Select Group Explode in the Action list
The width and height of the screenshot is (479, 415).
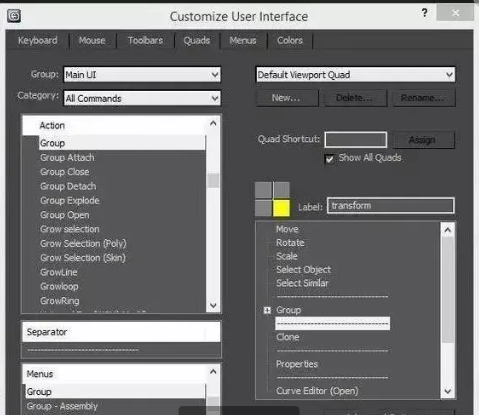point(70,201)
